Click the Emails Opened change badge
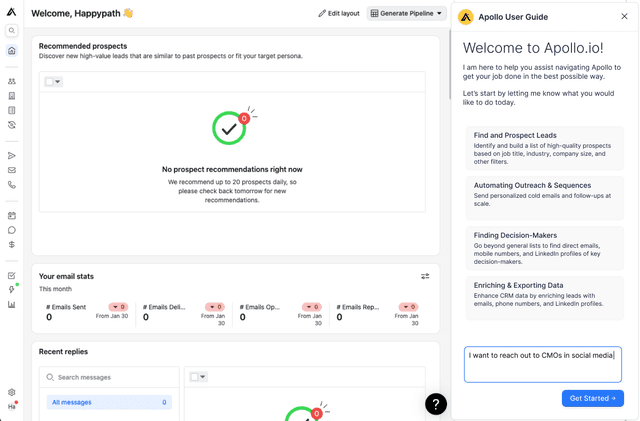The image size is (640, 421). (312, 307)
